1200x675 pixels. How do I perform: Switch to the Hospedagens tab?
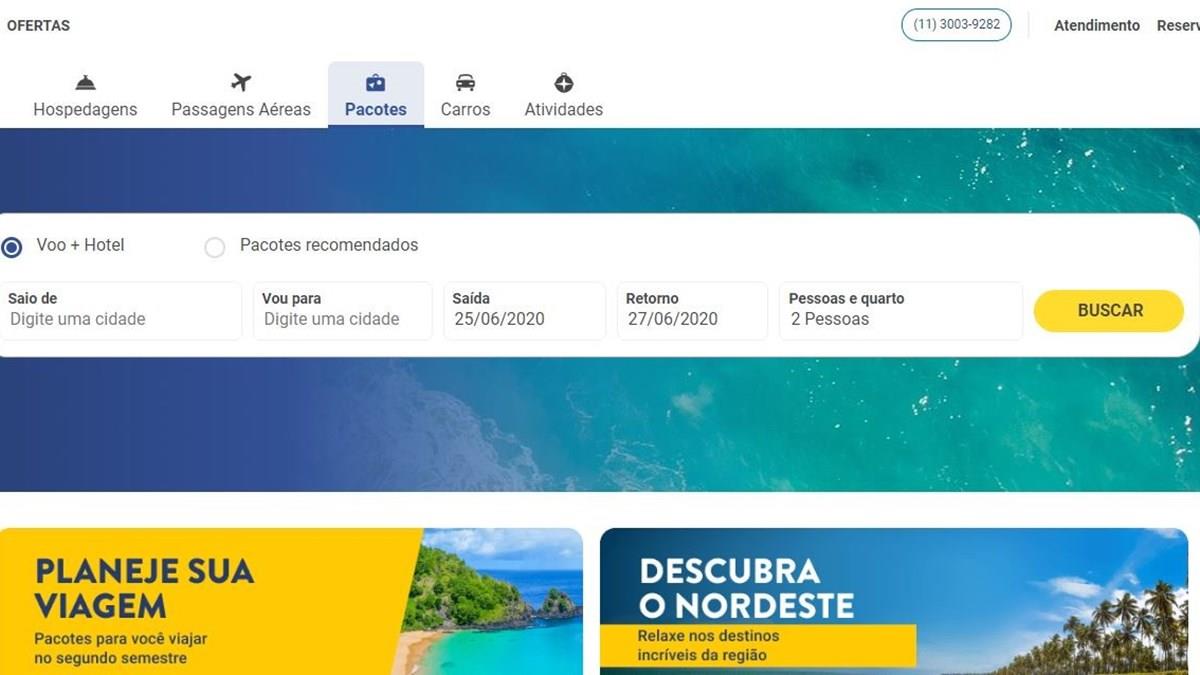click(x=85, y=95)
